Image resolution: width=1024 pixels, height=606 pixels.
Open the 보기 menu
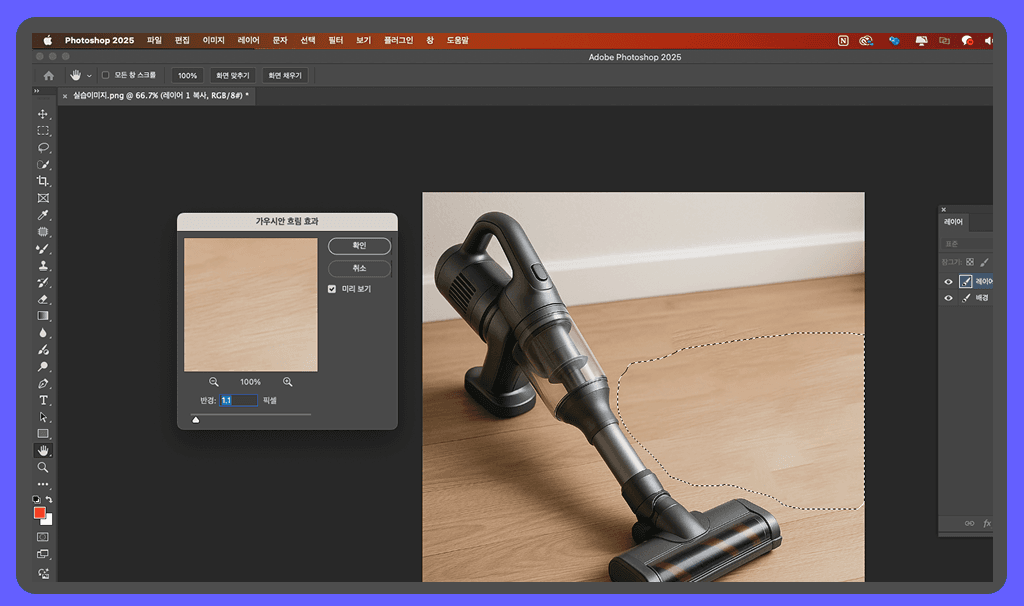(x=364, y=40)
